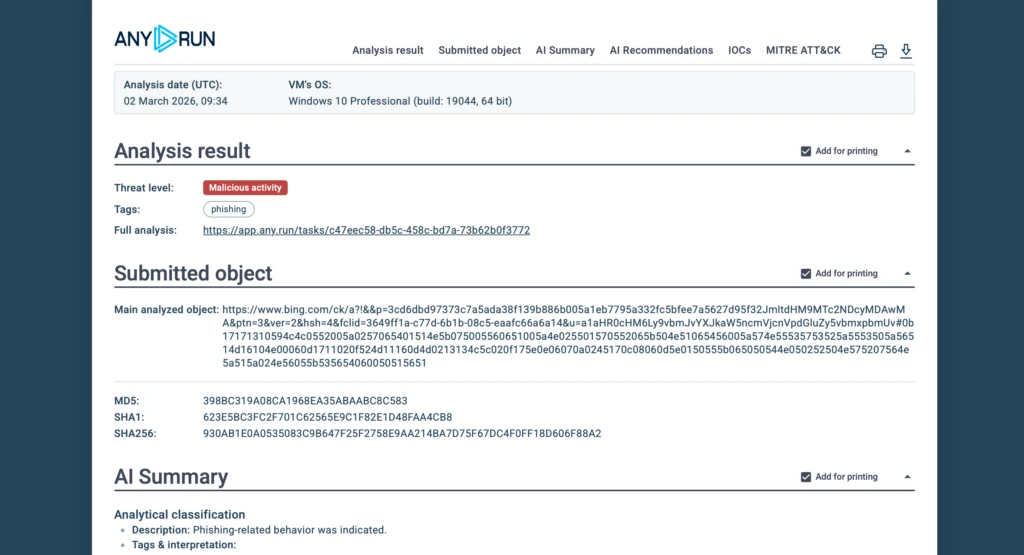Viewport: 1024px width, 555px height.
Task: Click the Tags & interpretation bullet
Action: pyautogui.click(x=184, y=545)
